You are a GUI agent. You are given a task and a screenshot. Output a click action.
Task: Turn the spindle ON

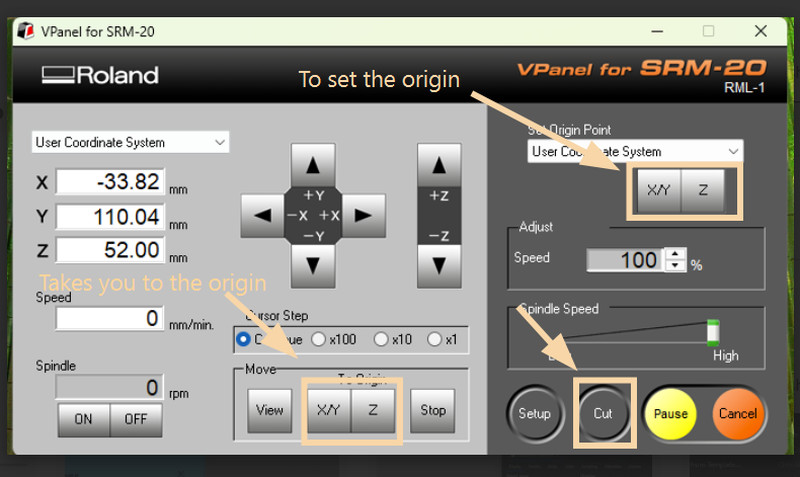coord(84,419)
